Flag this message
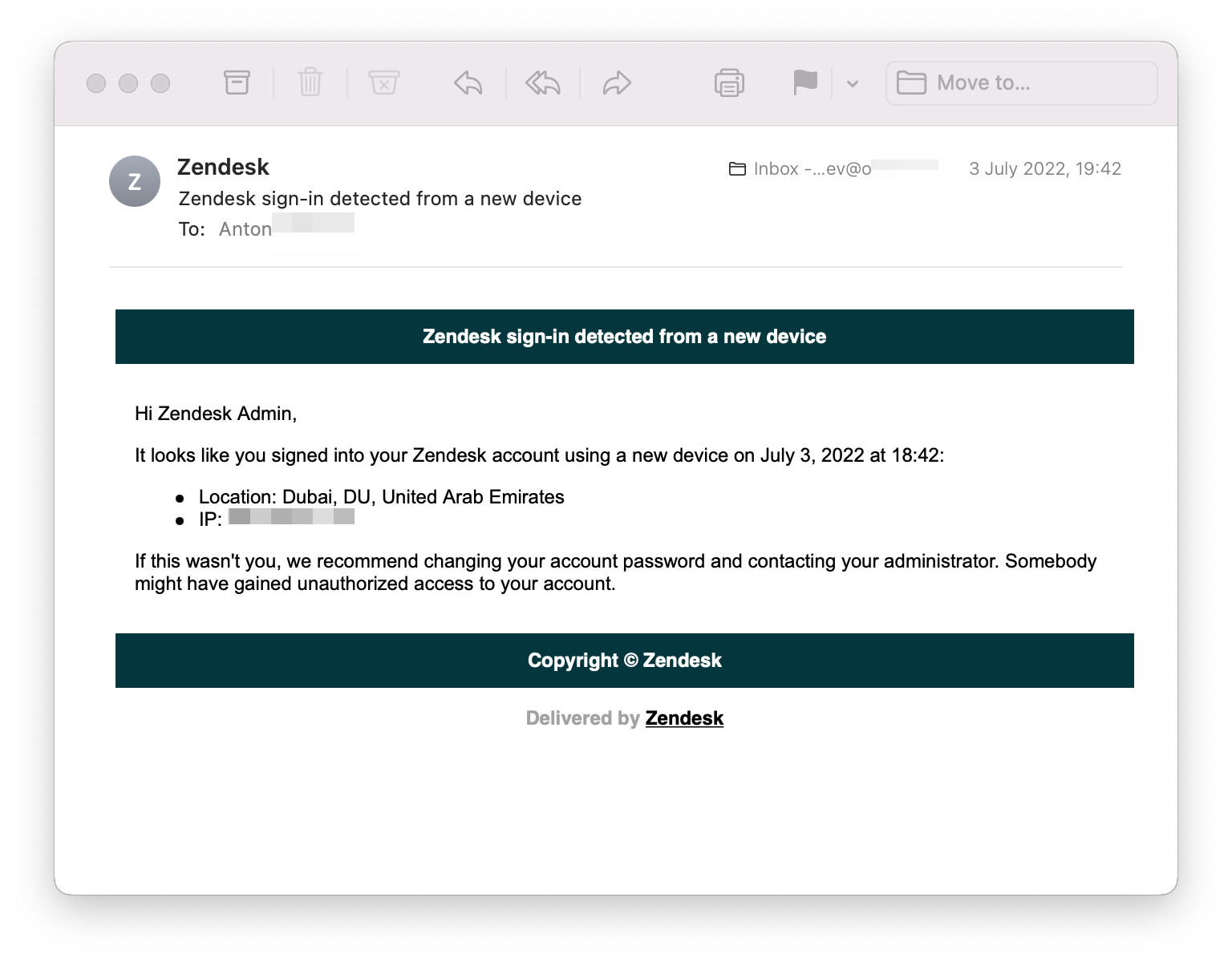This screenshot has height=962, width=1232. [x=805, y=83]
